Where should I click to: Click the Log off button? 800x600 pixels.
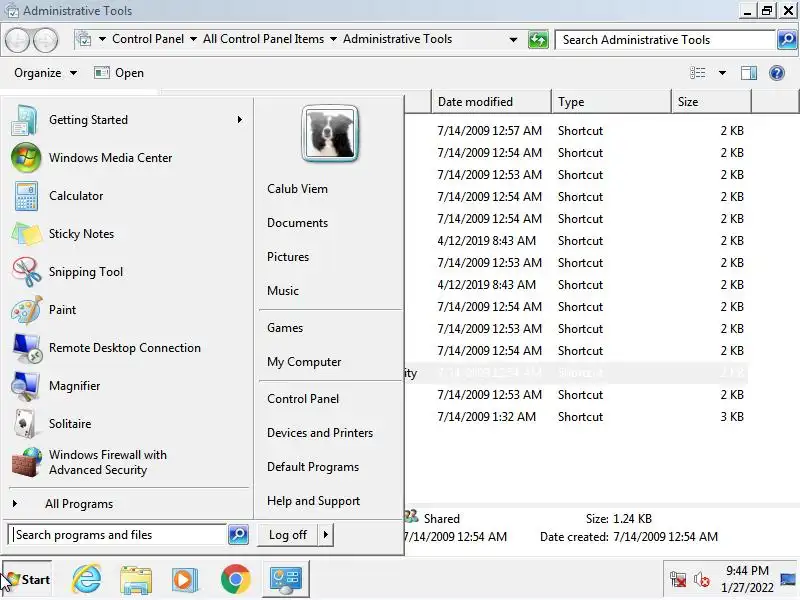[x=288, y=535]
